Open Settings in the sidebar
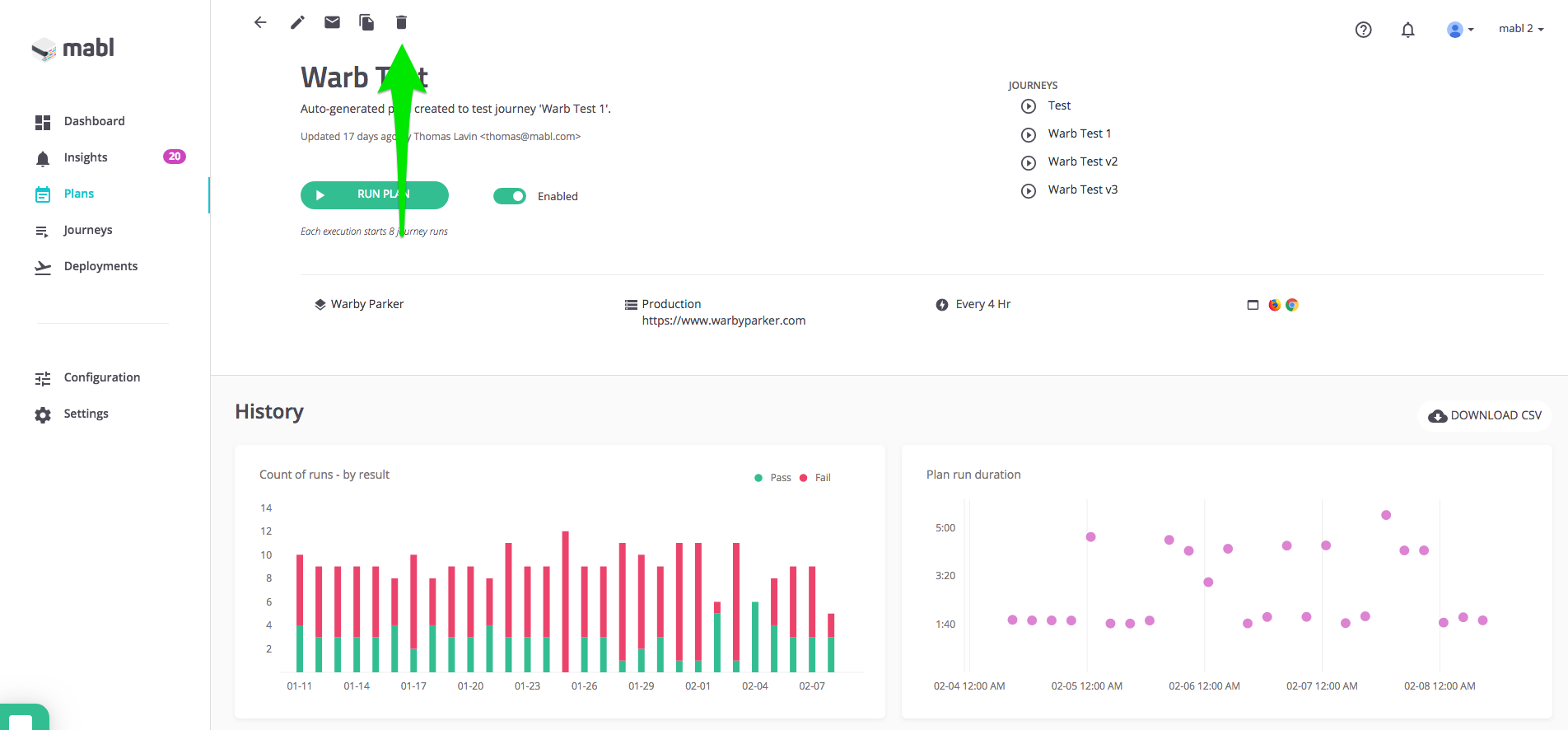The width and height of the screenshot is (1568, 730). (86, 414)
